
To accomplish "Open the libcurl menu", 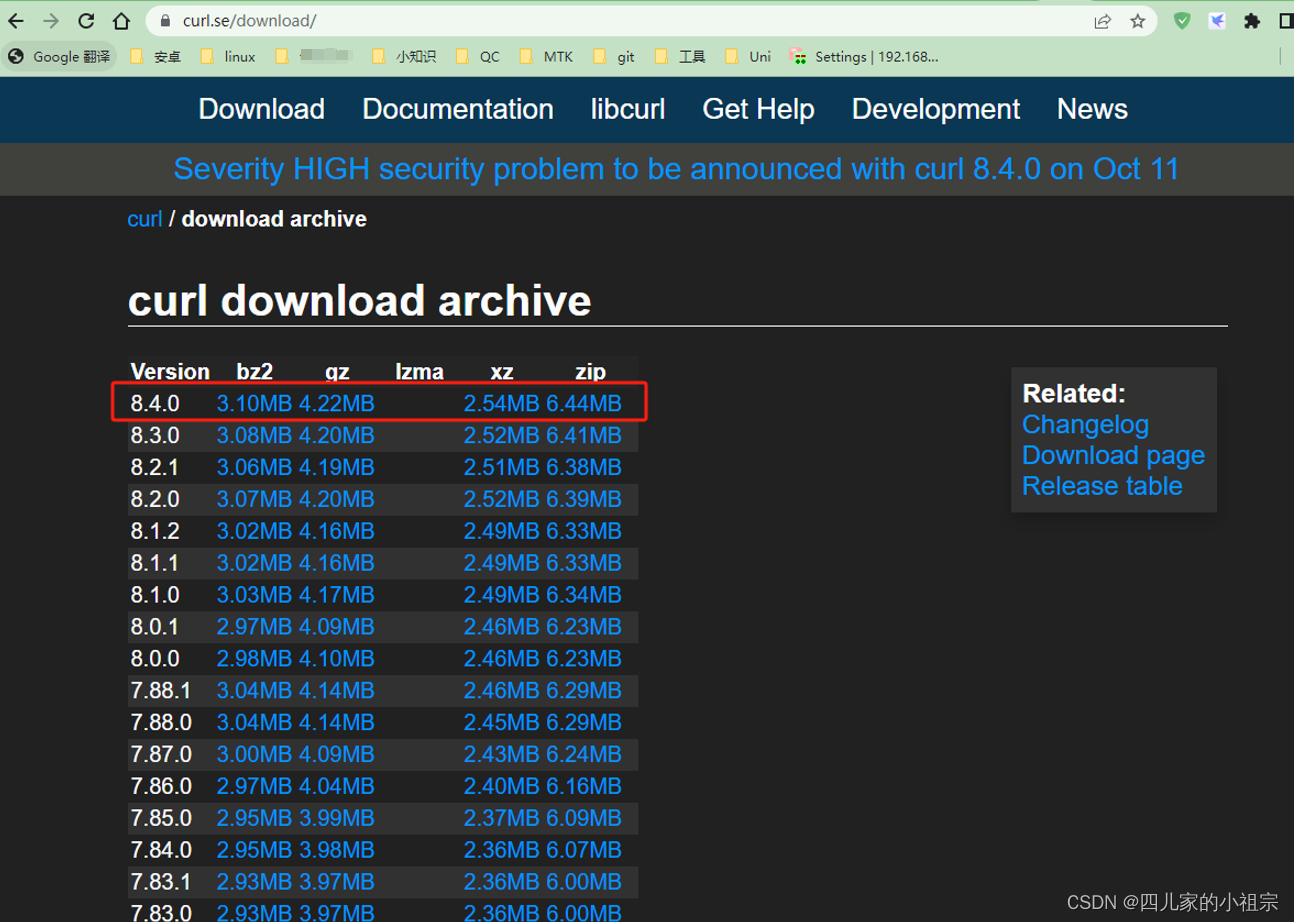I will tap(628, 109).
